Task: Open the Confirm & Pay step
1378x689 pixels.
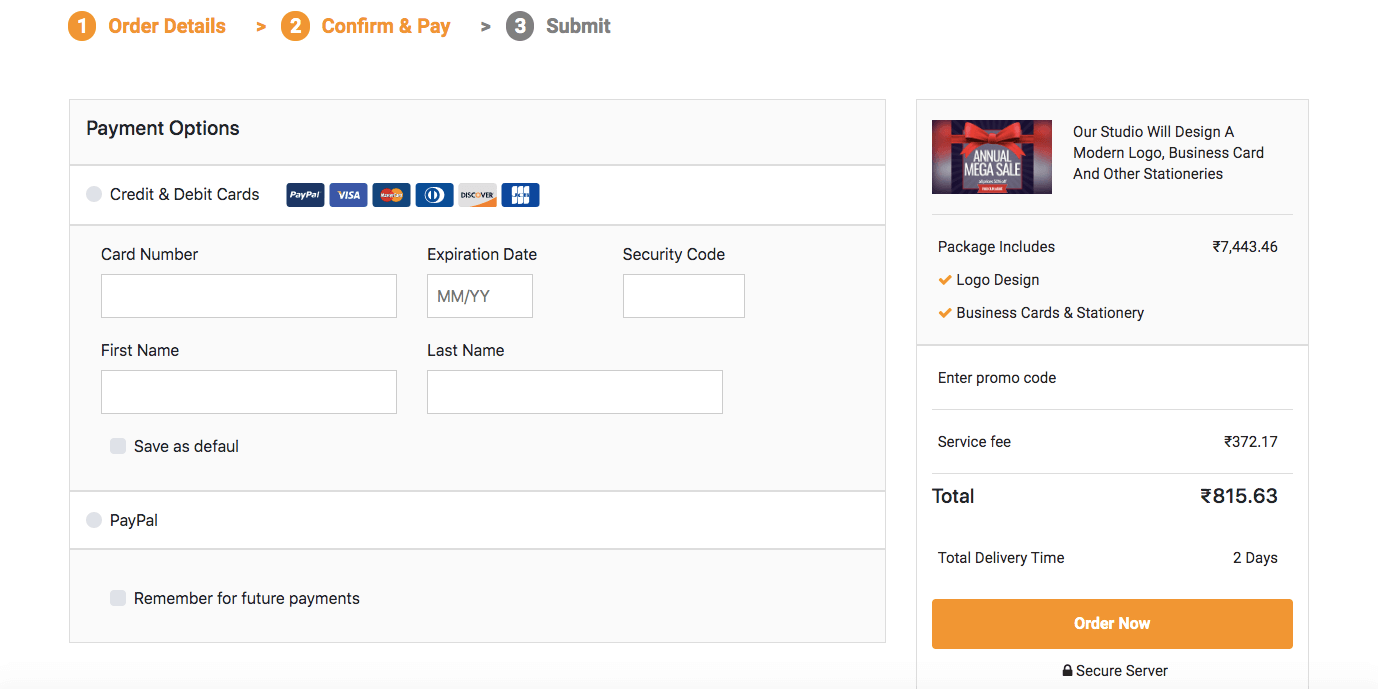Action: [x=366, y=26]
